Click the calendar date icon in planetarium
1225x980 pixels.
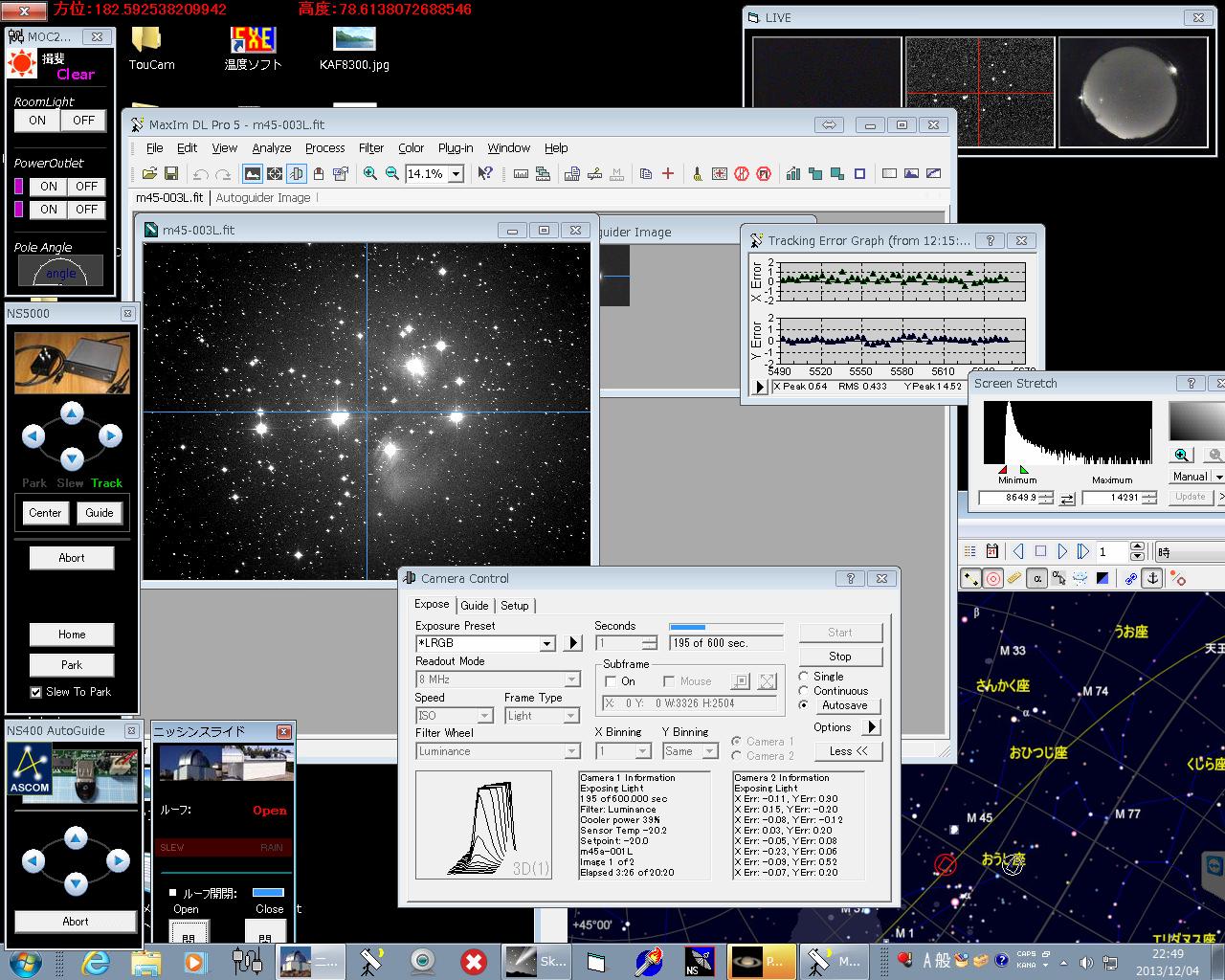(992, 551)
